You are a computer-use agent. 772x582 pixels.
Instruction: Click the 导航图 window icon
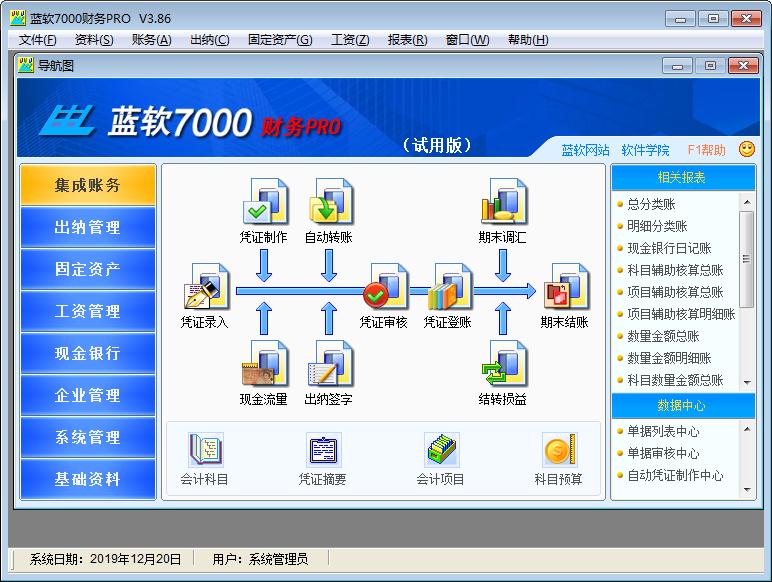(26, 65)
